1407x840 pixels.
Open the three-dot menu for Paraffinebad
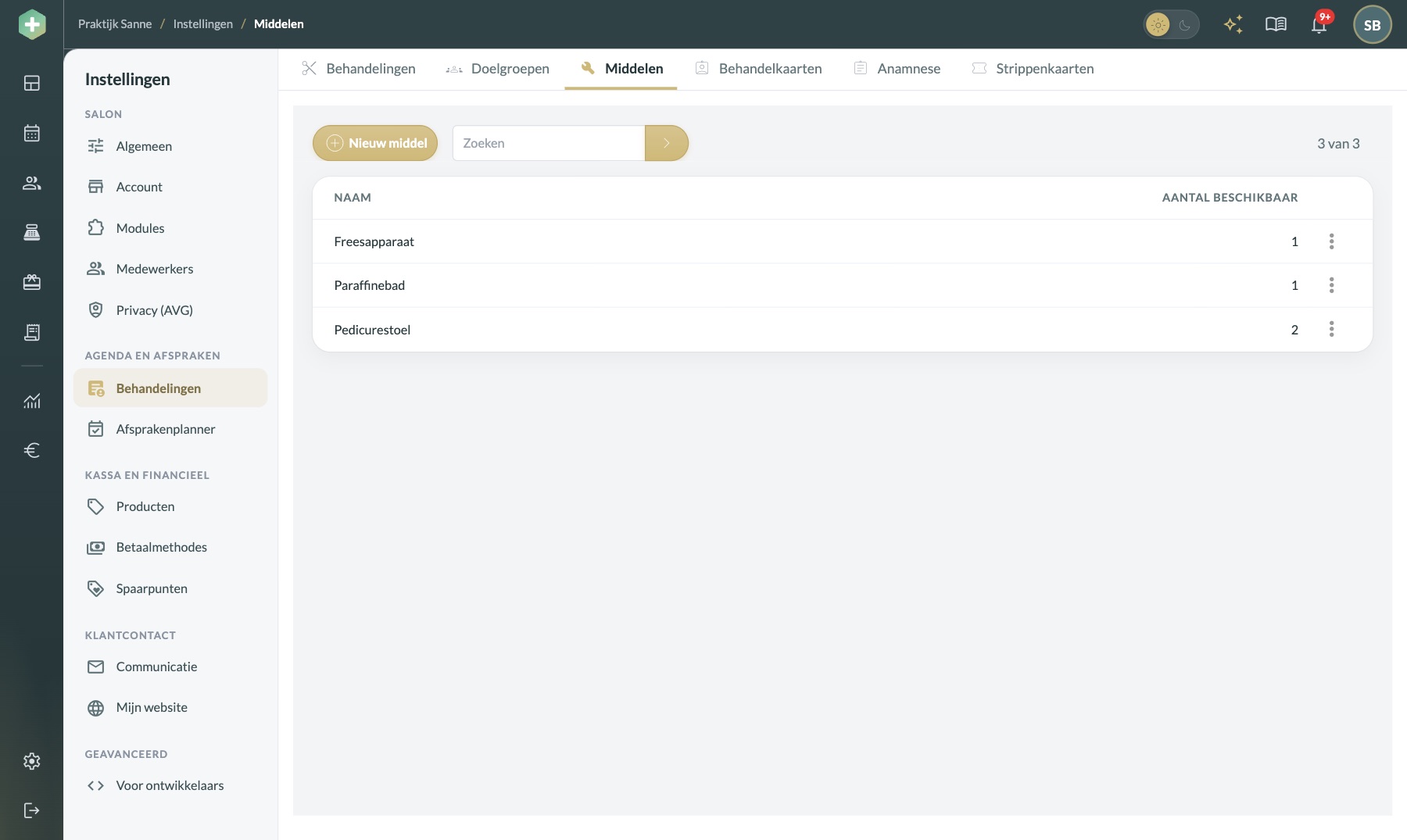point(1331,285)
